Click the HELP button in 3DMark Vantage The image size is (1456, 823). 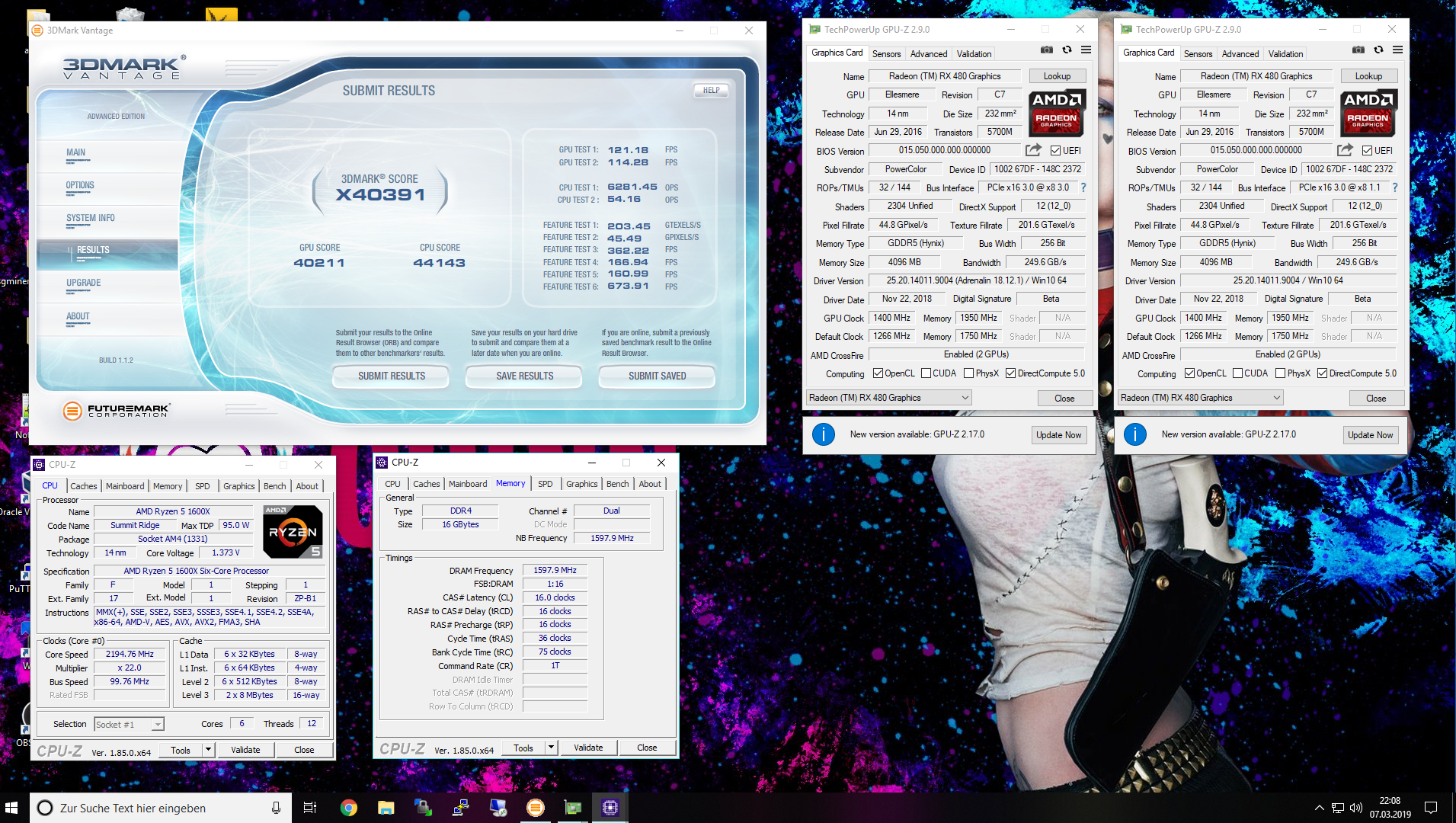711,90
